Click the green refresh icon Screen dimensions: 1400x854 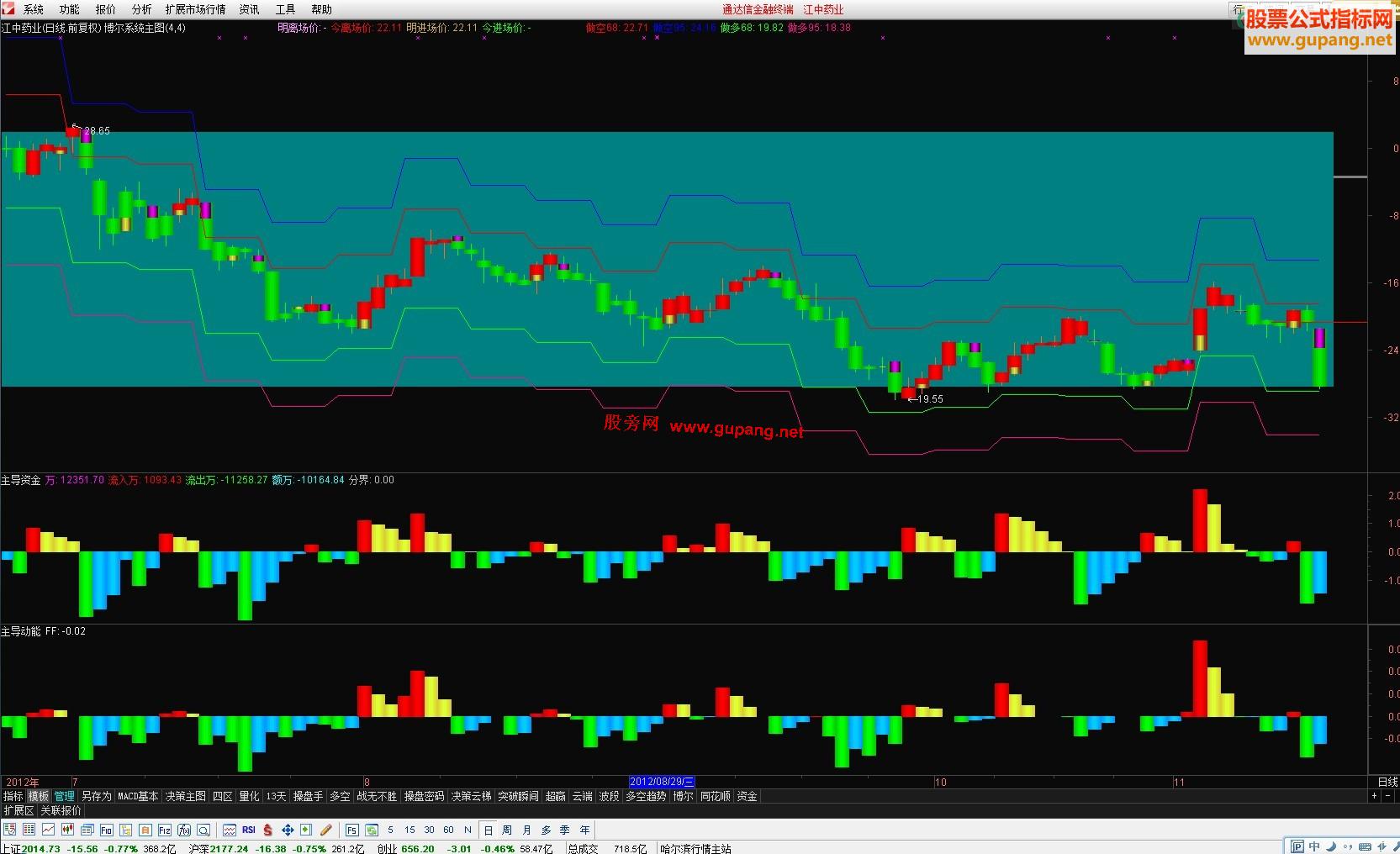tap(372, 830)
